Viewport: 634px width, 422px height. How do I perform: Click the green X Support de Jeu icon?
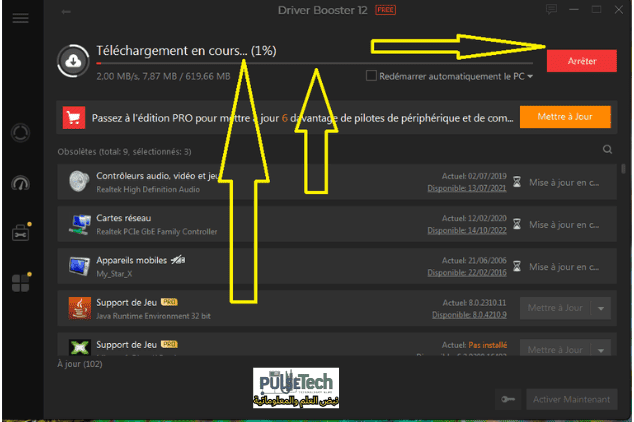click(79, 347)
